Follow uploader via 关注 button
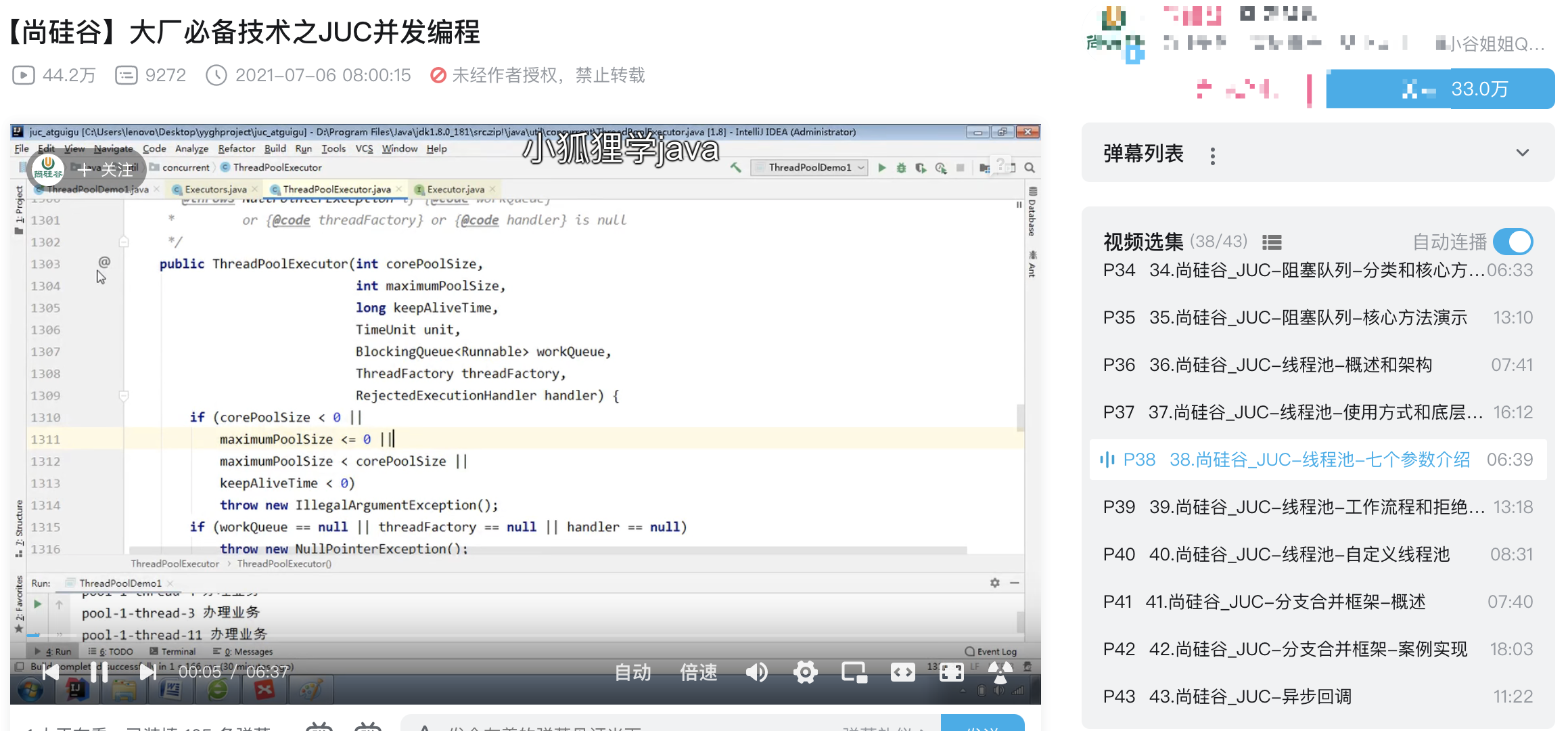Screen dimensions: 1568x731 click(x=106, y=169)
